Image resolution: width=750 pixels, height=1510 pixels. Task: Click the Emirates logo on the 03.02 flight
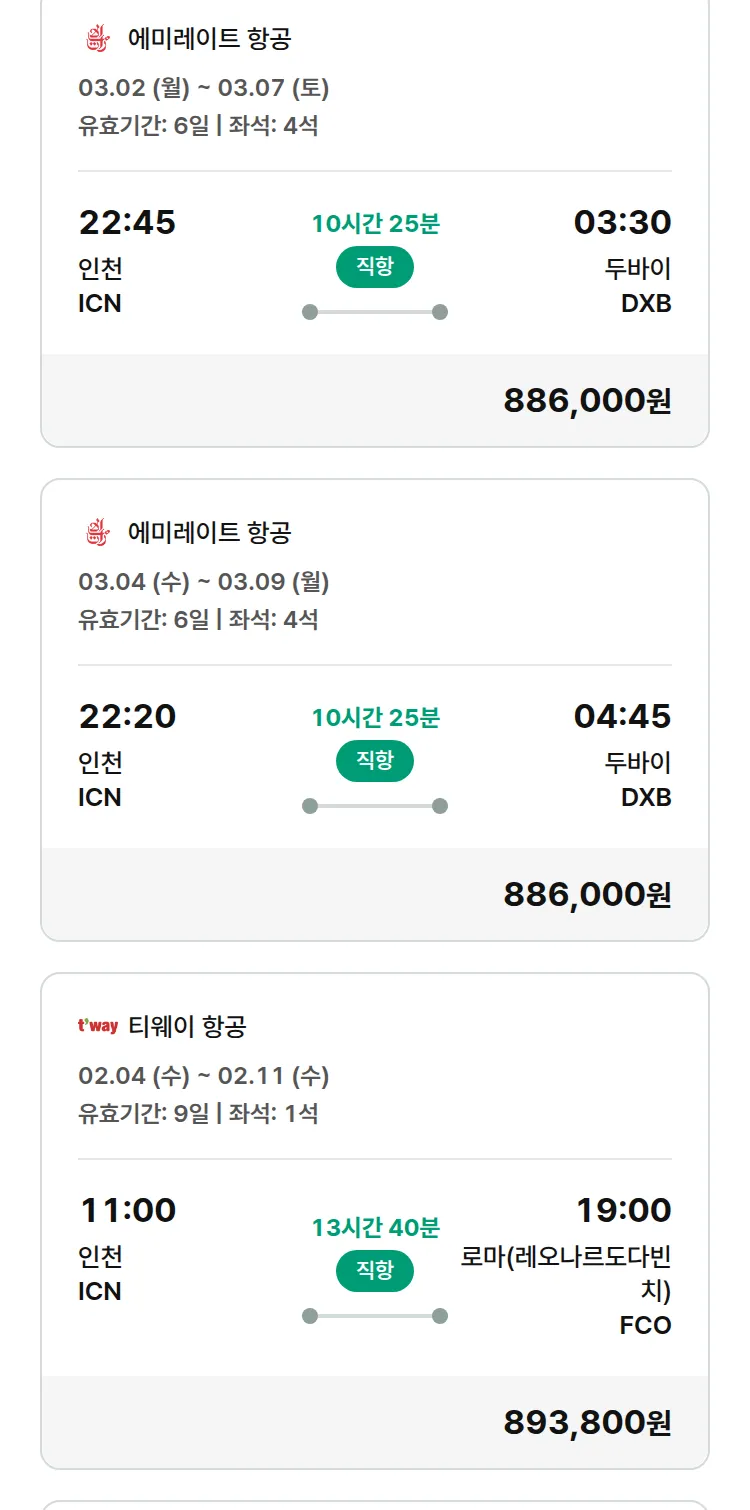pyautogui.click(x=96, y=39)
